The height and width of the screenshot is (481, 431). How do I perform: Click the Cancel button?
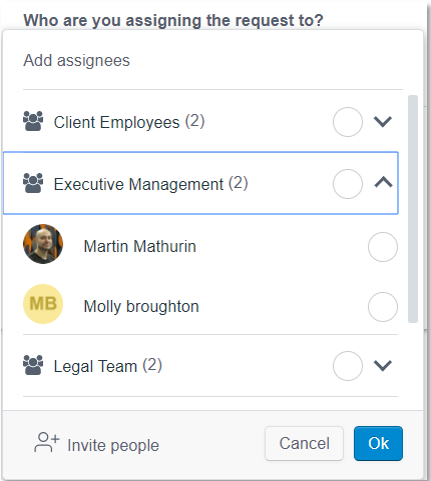pos(304,444)
